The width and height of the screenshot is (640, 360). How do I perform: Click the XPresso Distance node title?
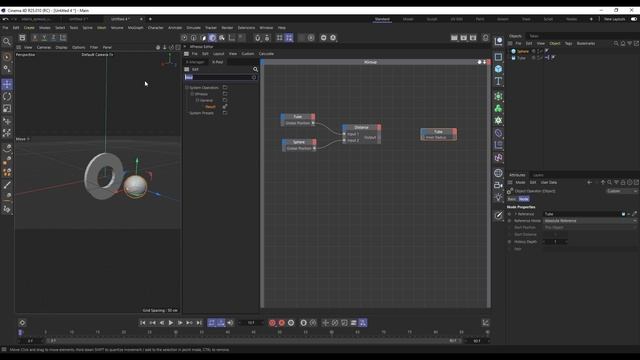[x=361, y=127]
